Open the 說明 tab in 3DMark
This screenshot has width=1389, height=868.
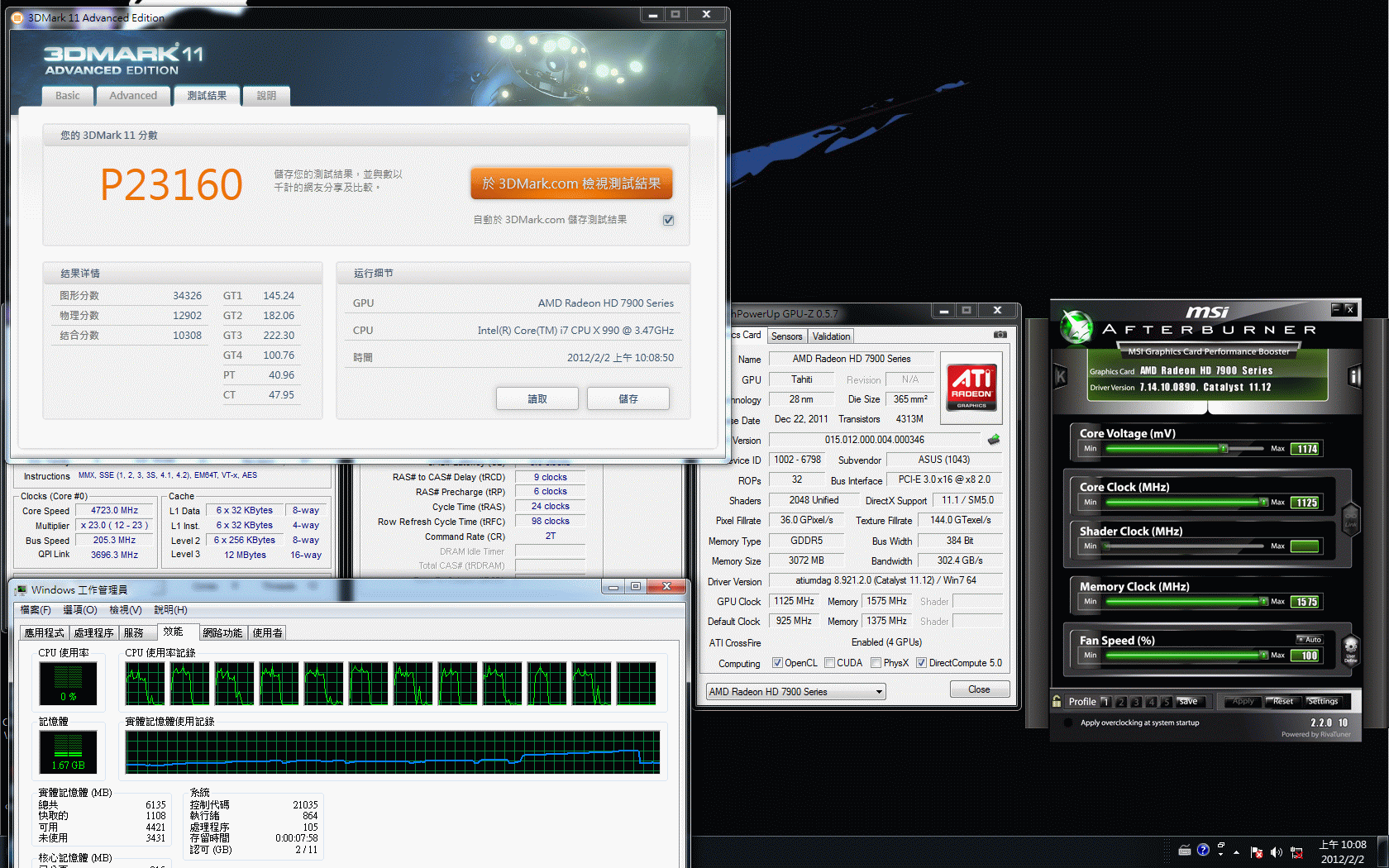pyautogui.click(x=266, y=96)
